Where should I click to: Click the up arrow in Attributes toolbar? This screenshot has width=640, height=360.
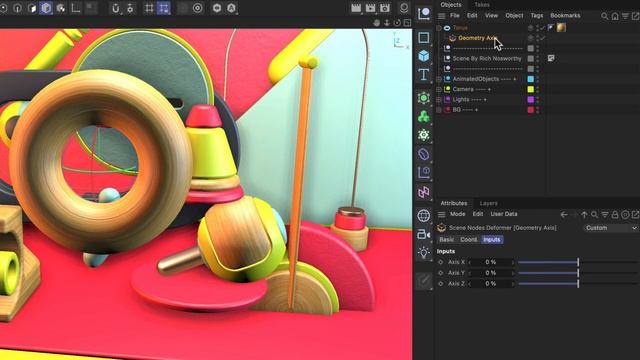tap(584, 214)
